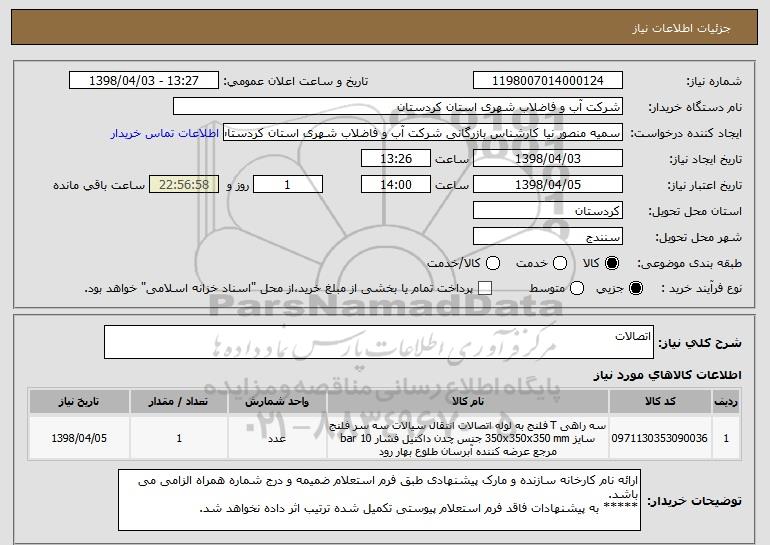This screenshot has height=545, width=770.
Task: Choose the متوسط purchase process option
Action: click(577, 289)
